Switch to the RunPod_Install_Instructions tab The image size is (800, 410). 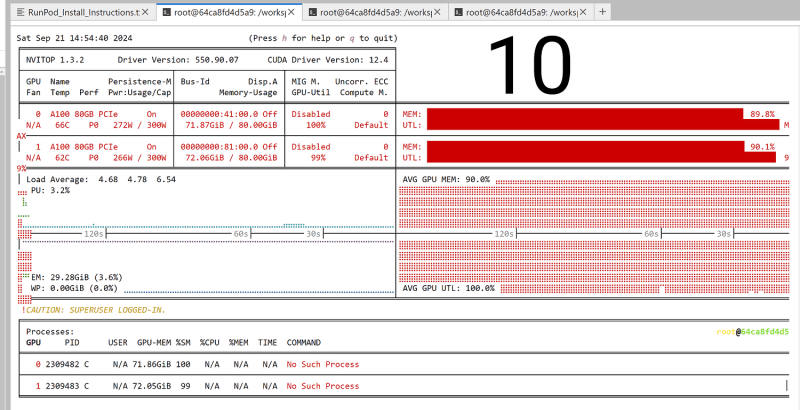[x=83, y=12]
